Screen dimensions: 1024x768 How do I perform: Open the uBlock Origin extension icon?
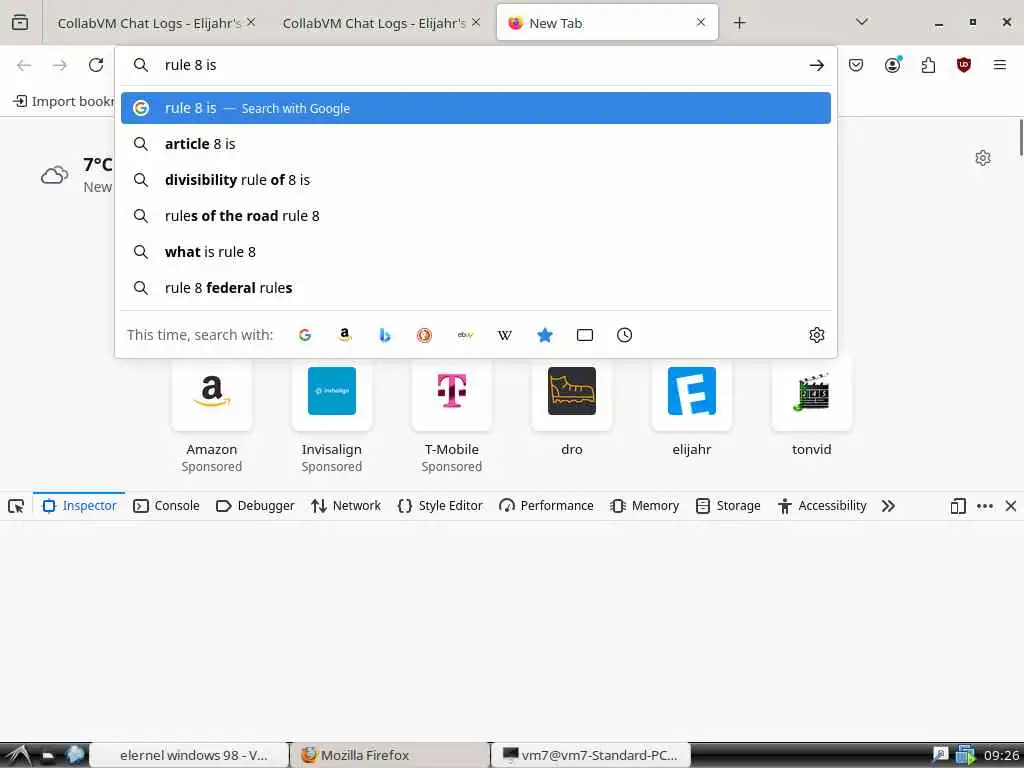[964, 65]
